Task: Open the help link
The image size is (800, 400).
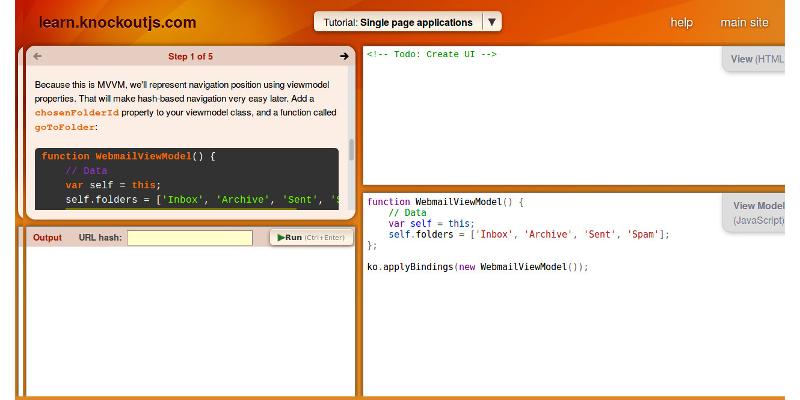Action: click(x=681, y=22)
